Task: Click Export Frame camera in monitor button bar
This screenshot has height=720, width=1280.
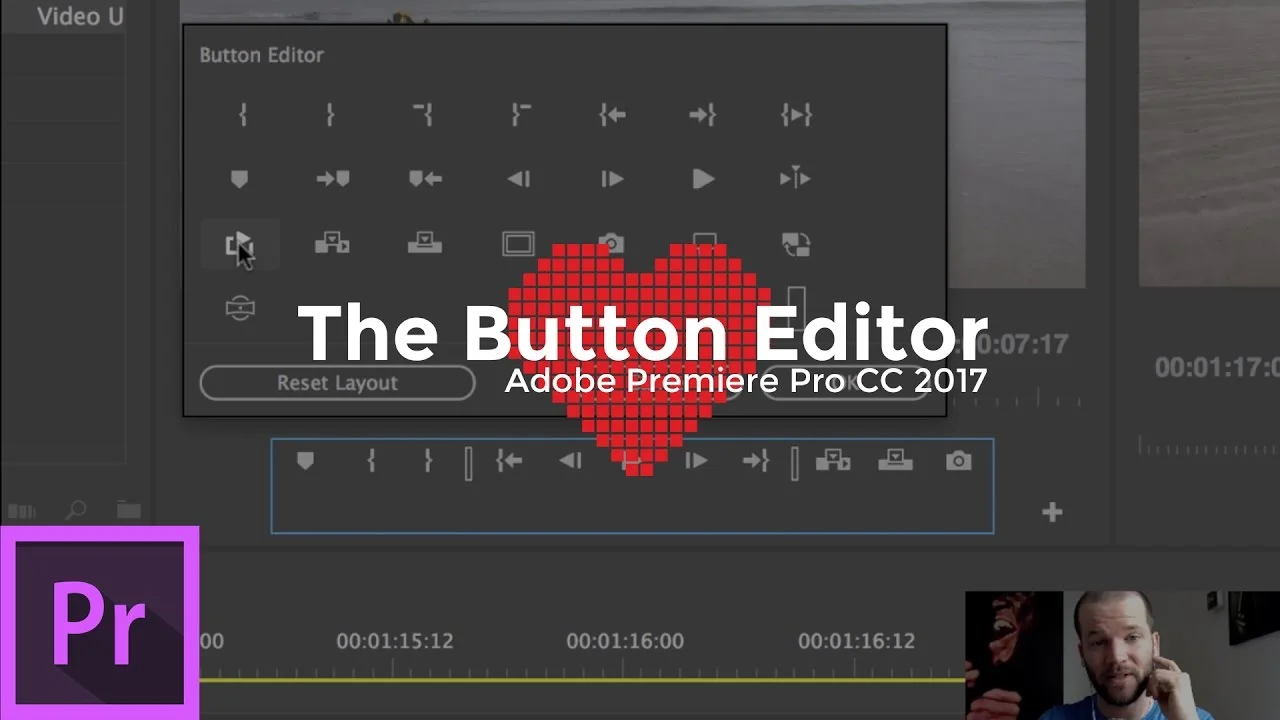Action: 958,460
